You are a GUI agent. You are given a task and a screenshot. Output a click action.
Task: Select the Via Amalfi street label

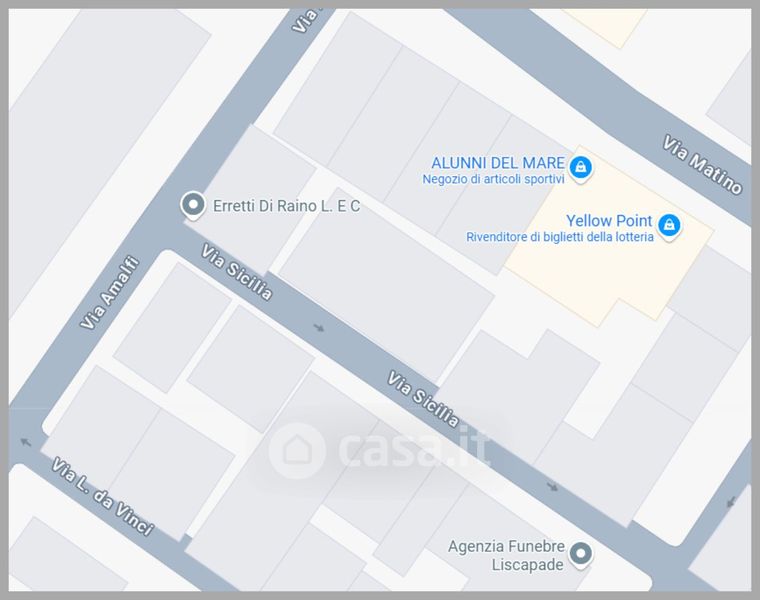[x=110, y=292]
